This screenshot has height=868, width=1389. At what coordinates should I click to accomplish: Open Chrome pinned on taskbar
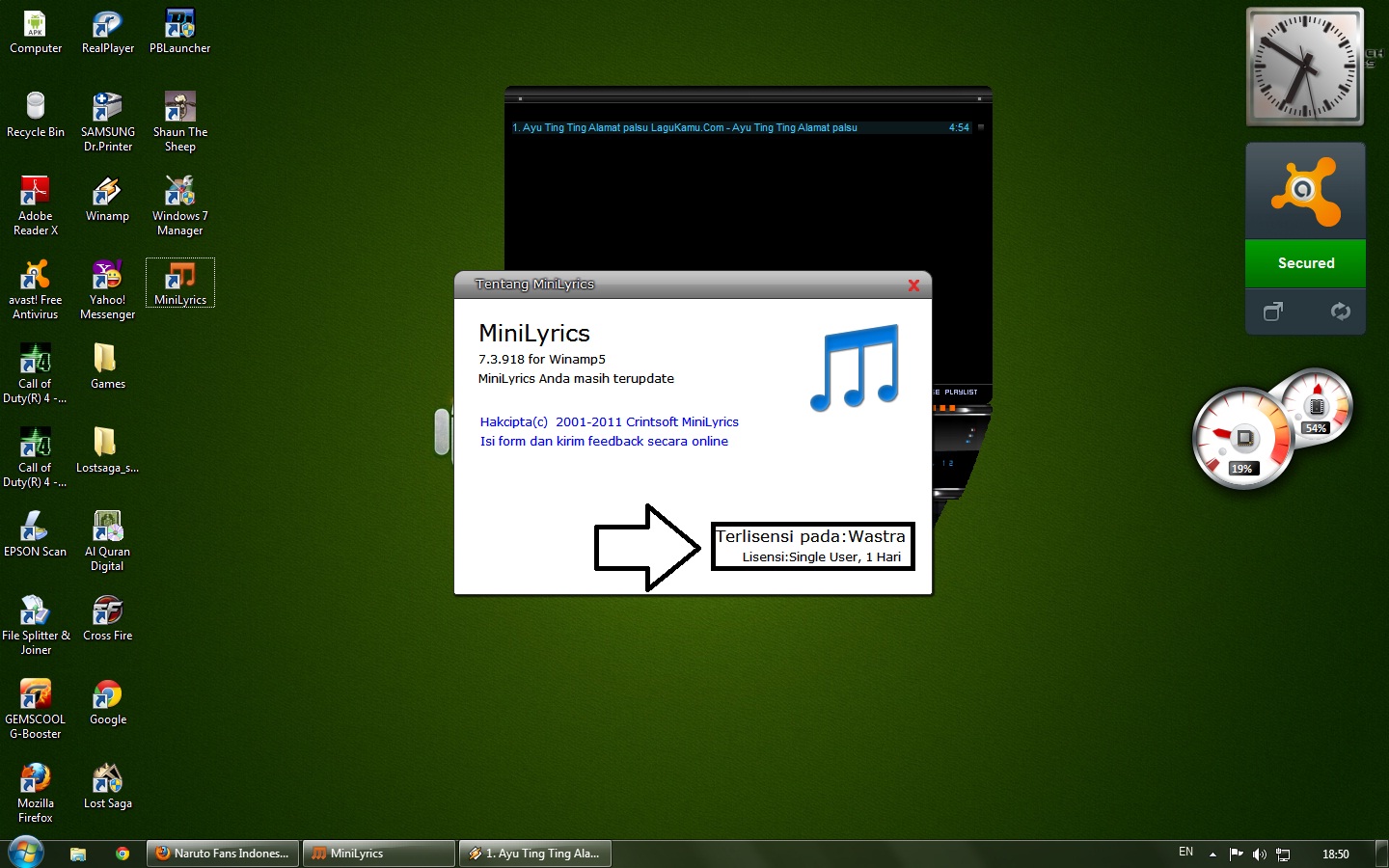tap(122, 854)
